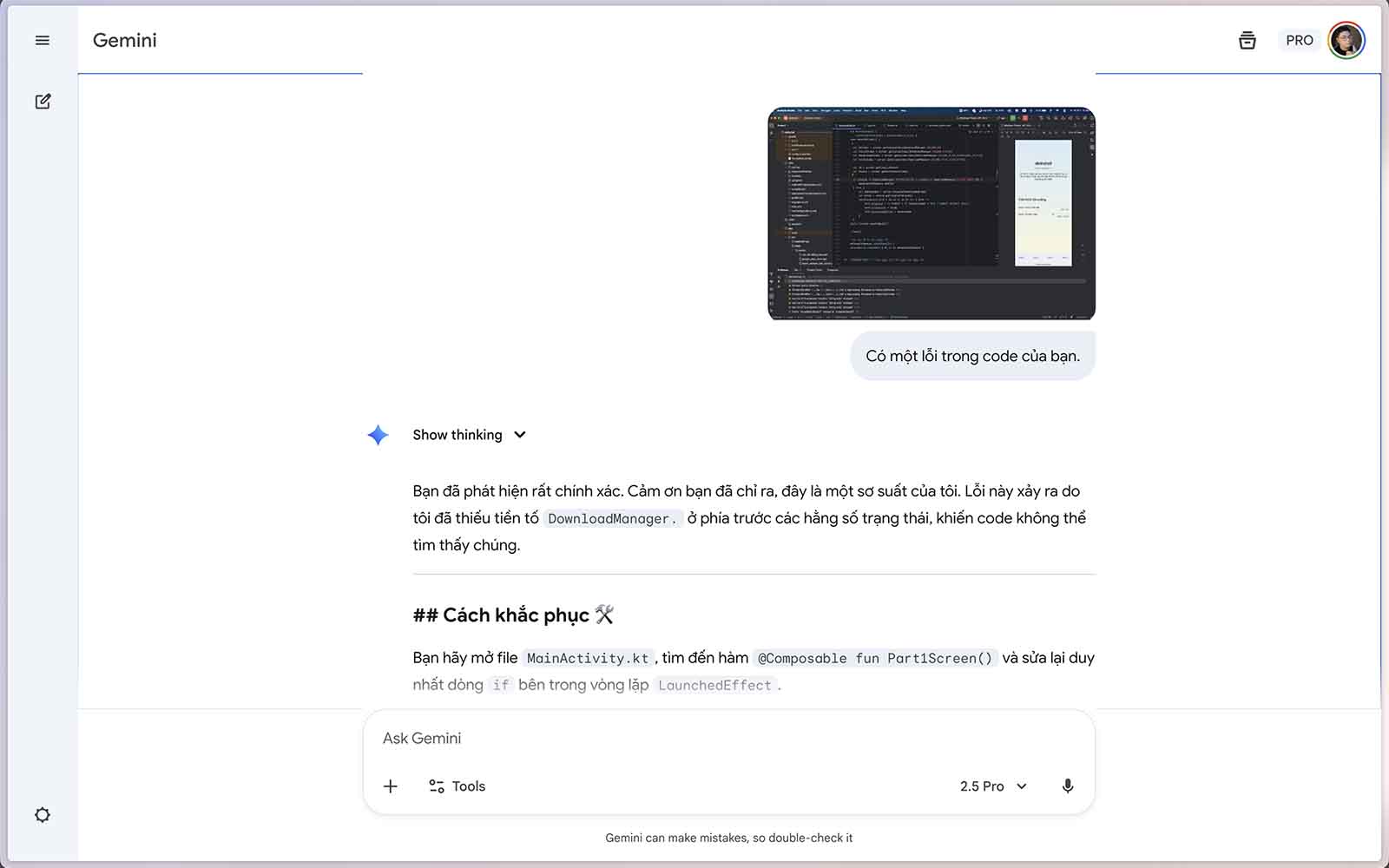1389x868 pixels.
Task: Expand the chevron next to Show thinking
Action: click(520, 435)
